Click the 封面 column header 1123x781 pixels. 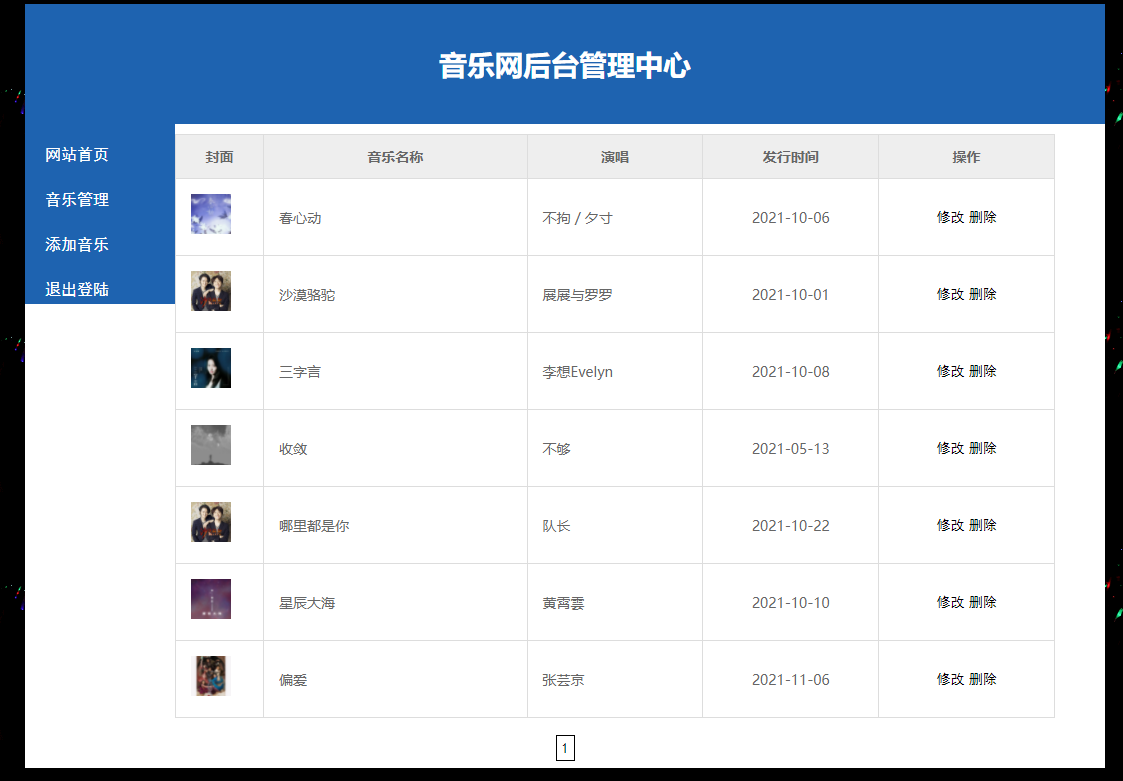(x=219, y=157)
